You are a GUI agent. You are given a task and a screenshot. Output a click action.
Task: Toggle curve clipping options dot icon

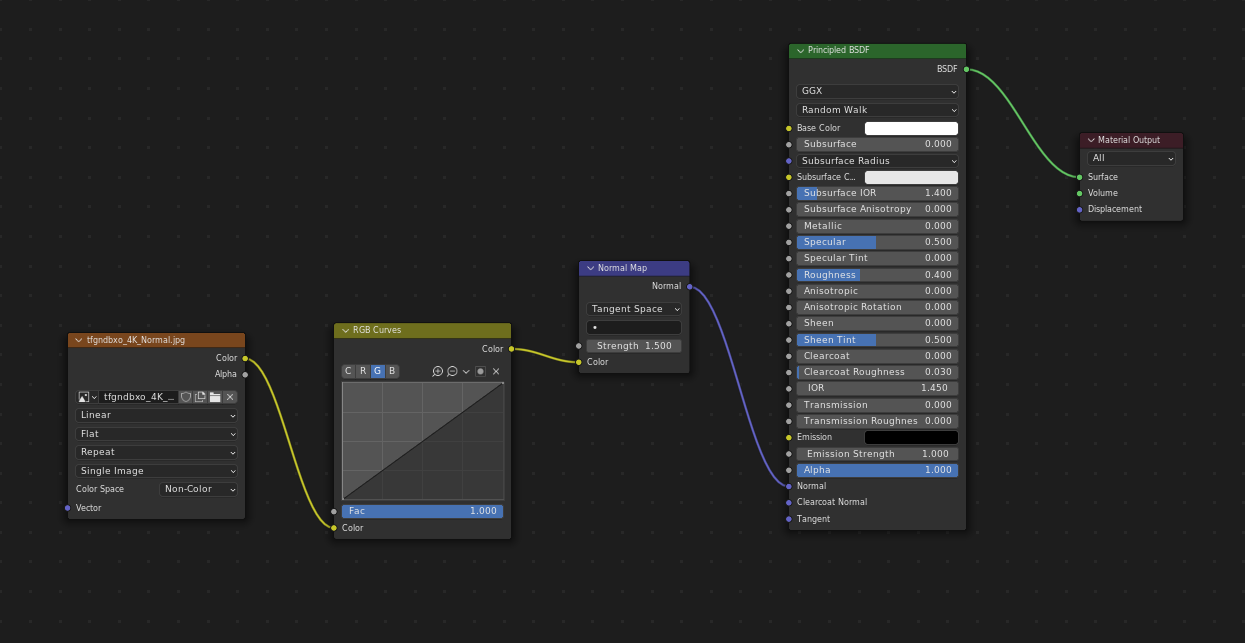(480, 371)
